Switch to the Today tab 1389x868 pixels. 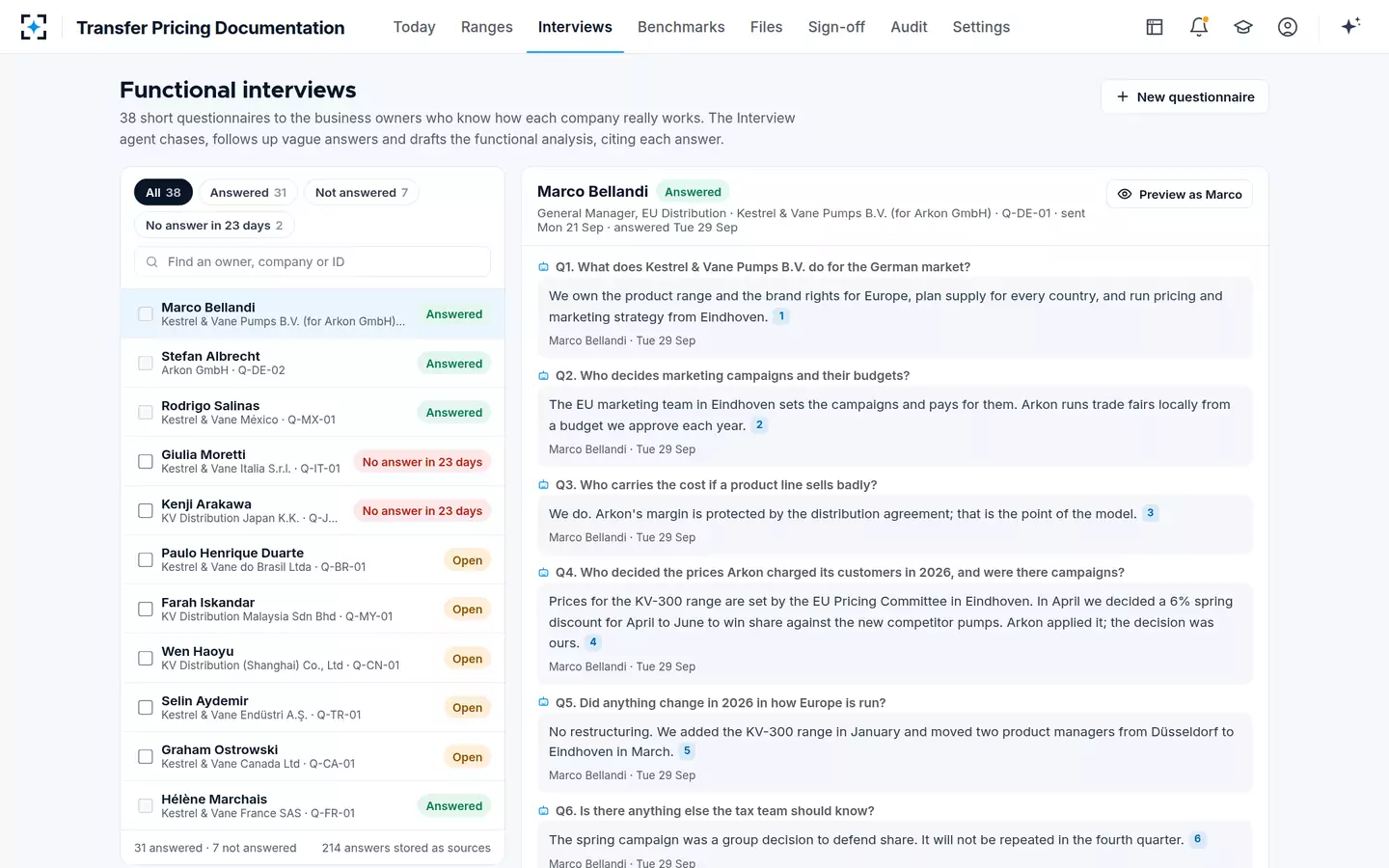(415, 27)
